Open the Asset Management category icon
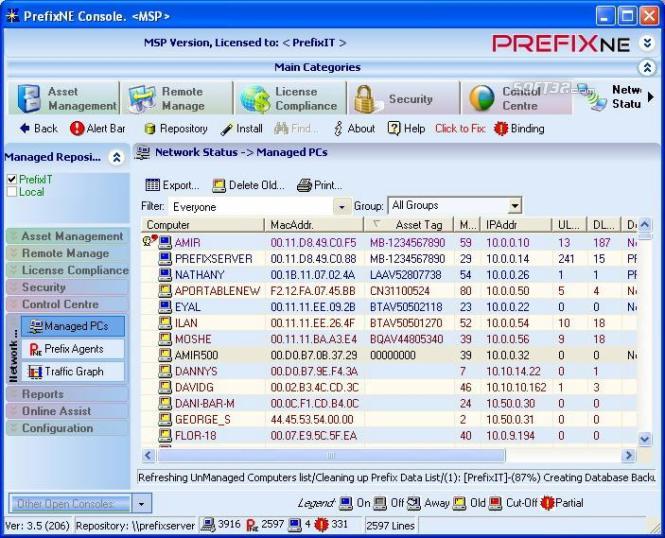The width and height of the screenshot is (665, 538). click(x=29, y=98)
